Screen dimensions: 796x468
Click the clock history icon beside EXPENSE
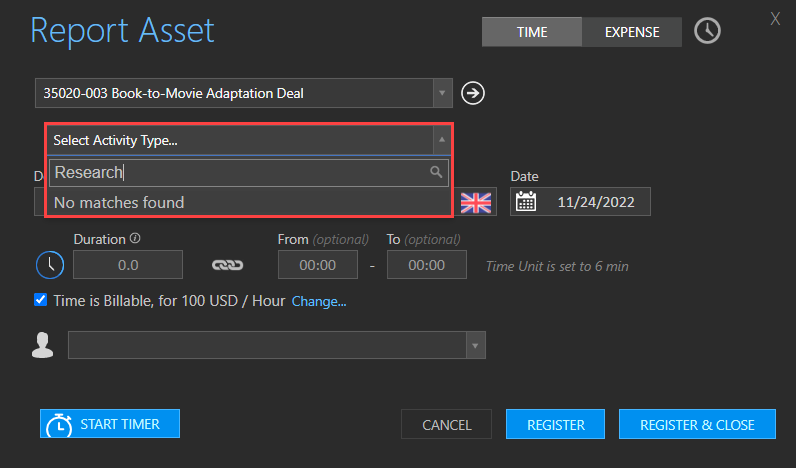tap(707, 31)
